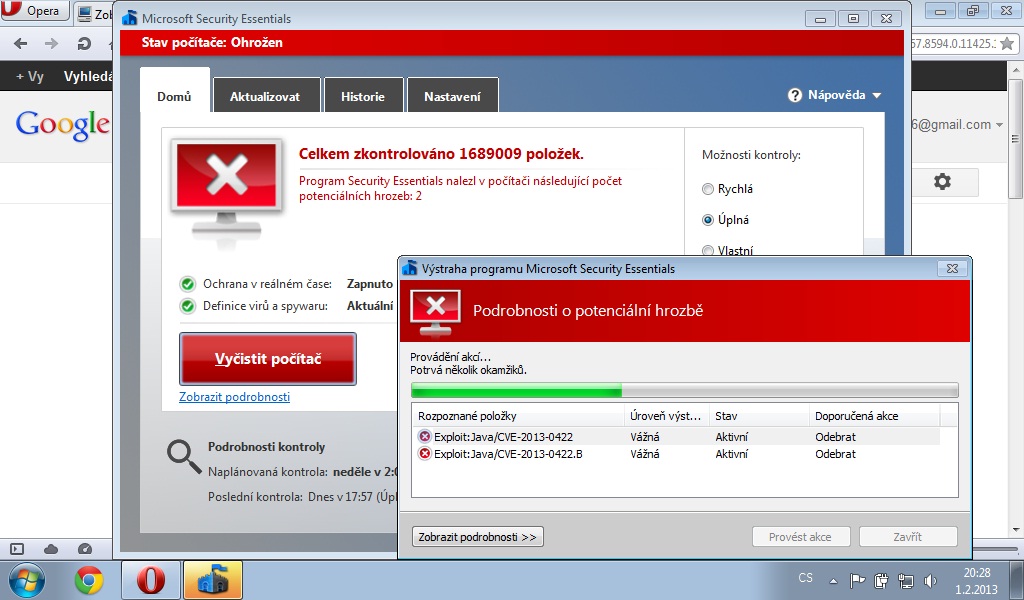Screen dimensions: 1024x600
Task: Close the Výstraha alert dialog
Action: click(952, 268)
